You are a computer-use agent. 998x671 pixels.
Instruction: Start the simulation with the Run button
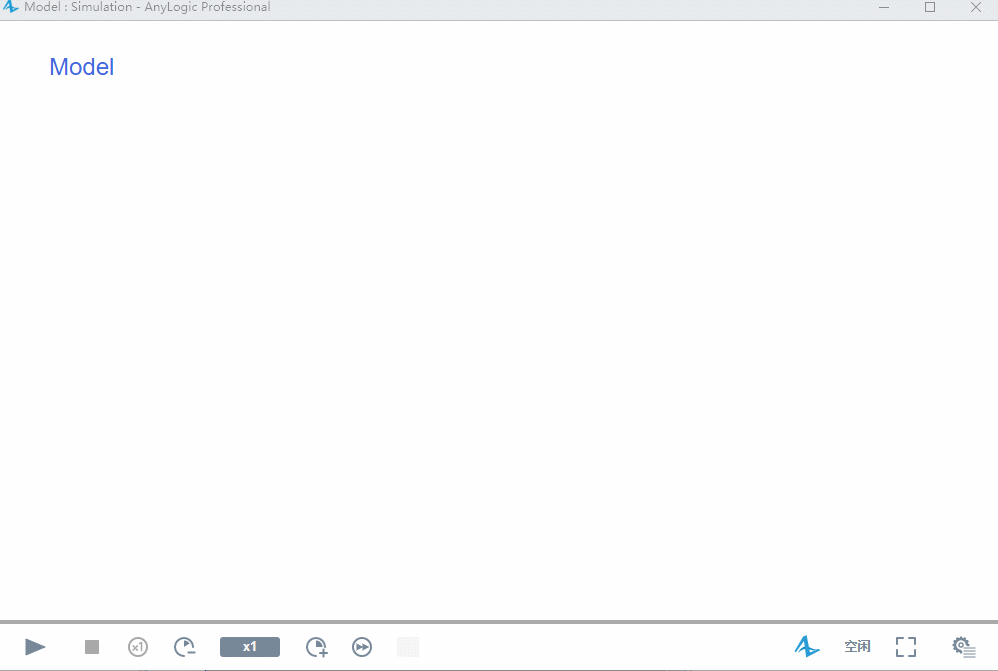[x=35, y=647]
